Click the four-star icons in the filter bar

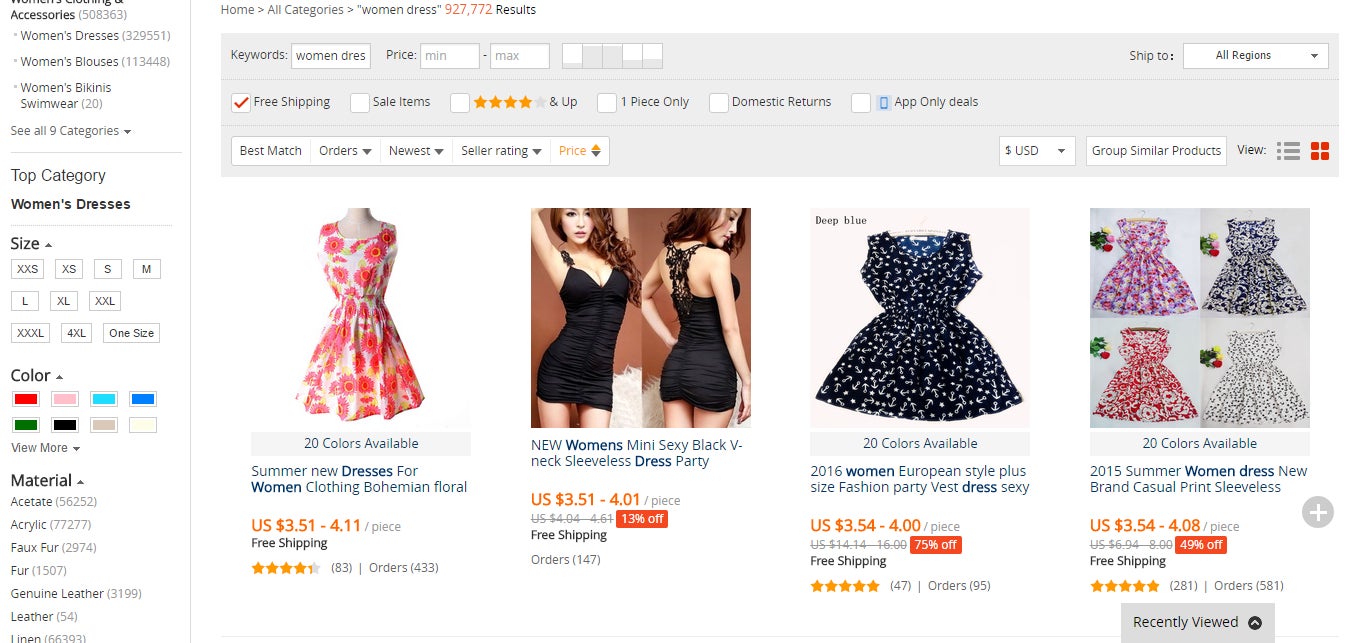click(x=510, y=102)
